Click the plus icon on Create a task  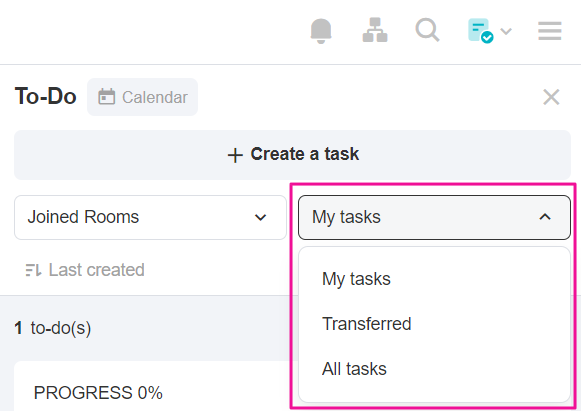click(x=235, y=155)
